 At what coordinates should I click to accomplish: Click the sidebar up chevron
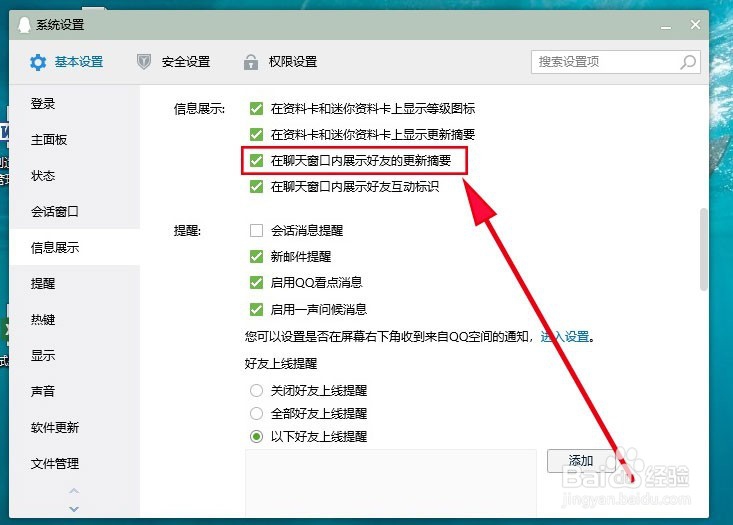(x=74, y=491)
